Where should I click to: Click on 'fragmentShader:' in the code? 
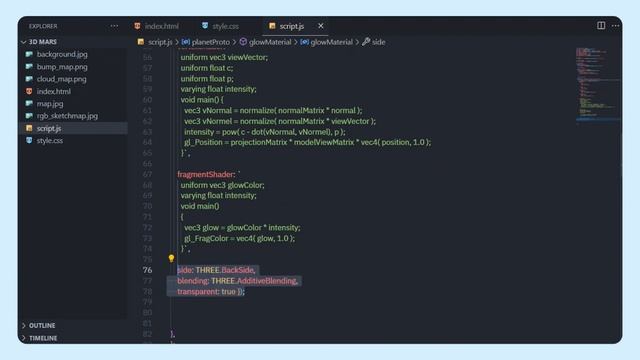206,174
